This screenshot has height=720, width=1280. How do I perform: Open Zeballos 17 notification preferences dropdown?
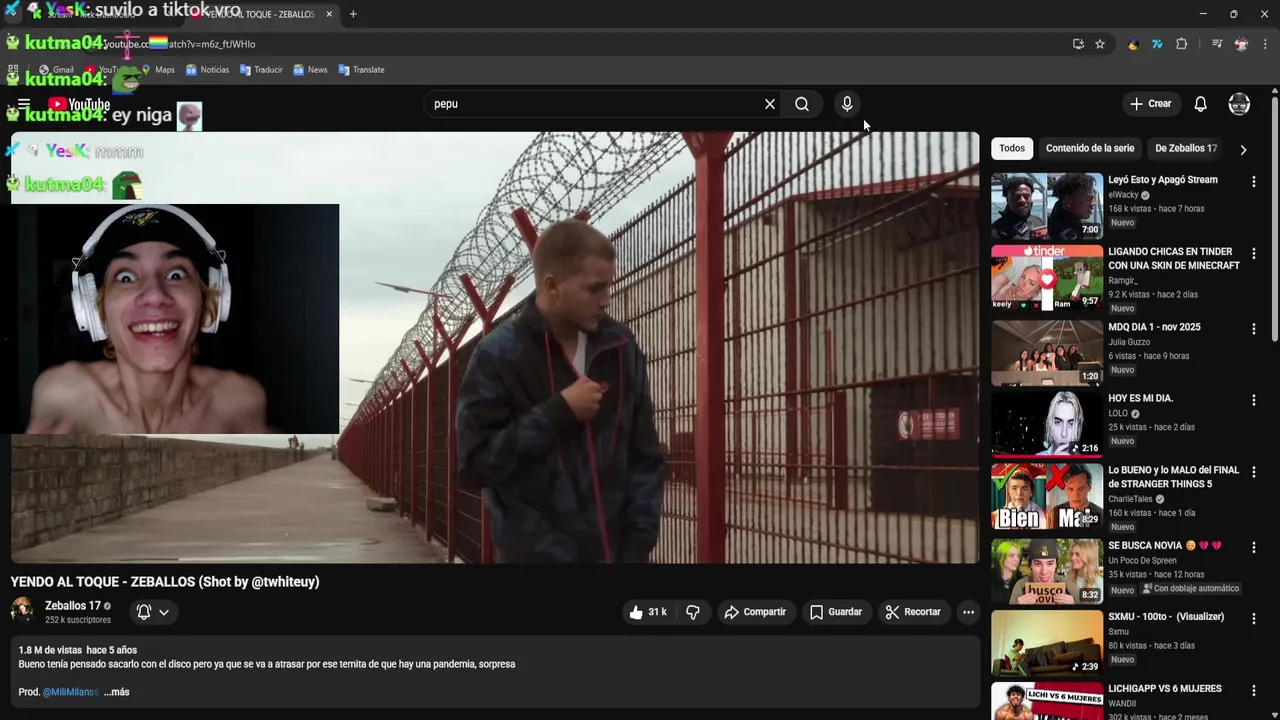coord(153,612)
